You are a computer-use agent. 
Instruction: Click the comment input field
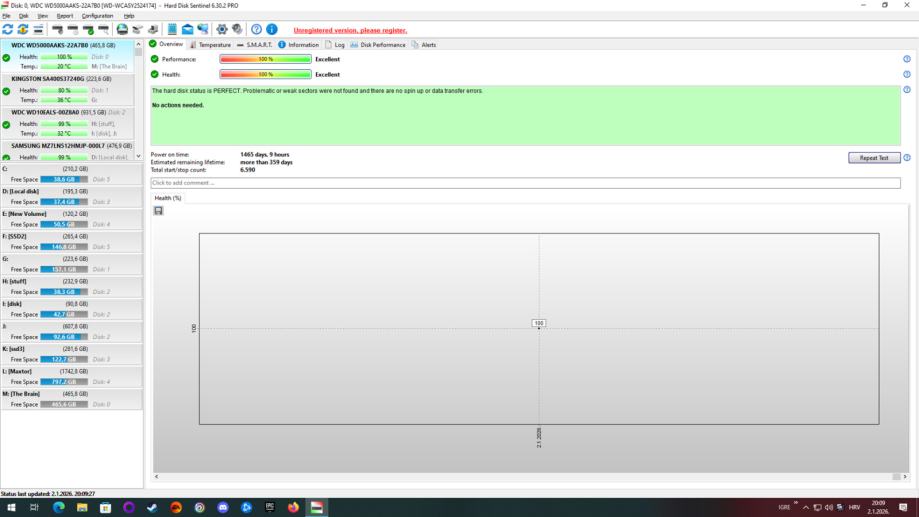pyautogui.click(x=525, y=183)
